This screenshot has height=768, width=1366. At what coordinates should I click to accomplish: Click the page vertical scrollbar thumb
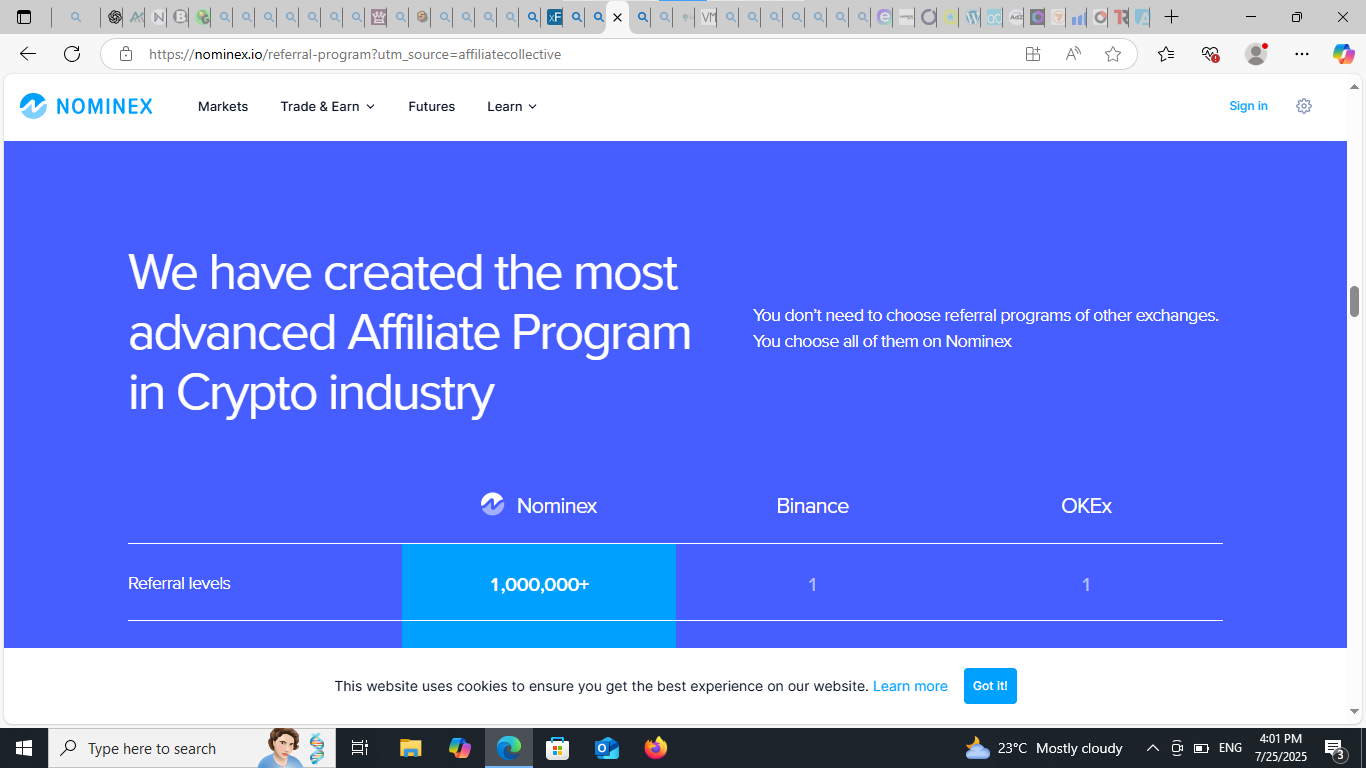click(x=1355, y=301)
